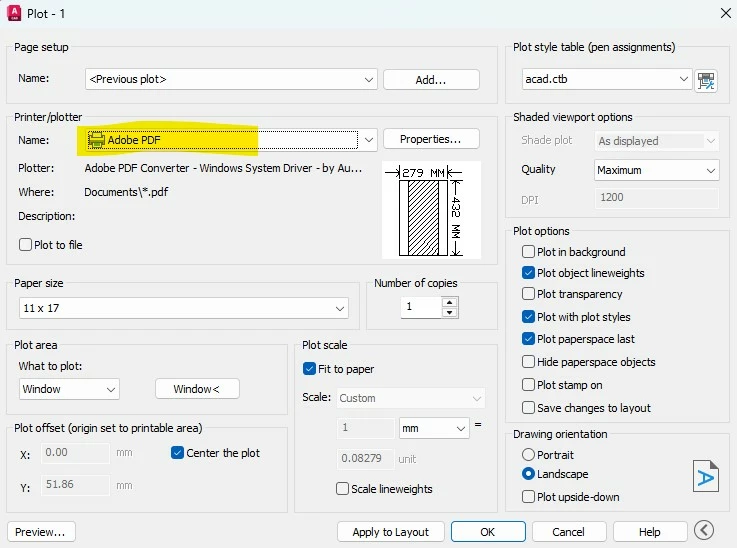This screenshot has width=737, height=548.
Task: Select Landscape orientation
Action: [x=528, y=474]
